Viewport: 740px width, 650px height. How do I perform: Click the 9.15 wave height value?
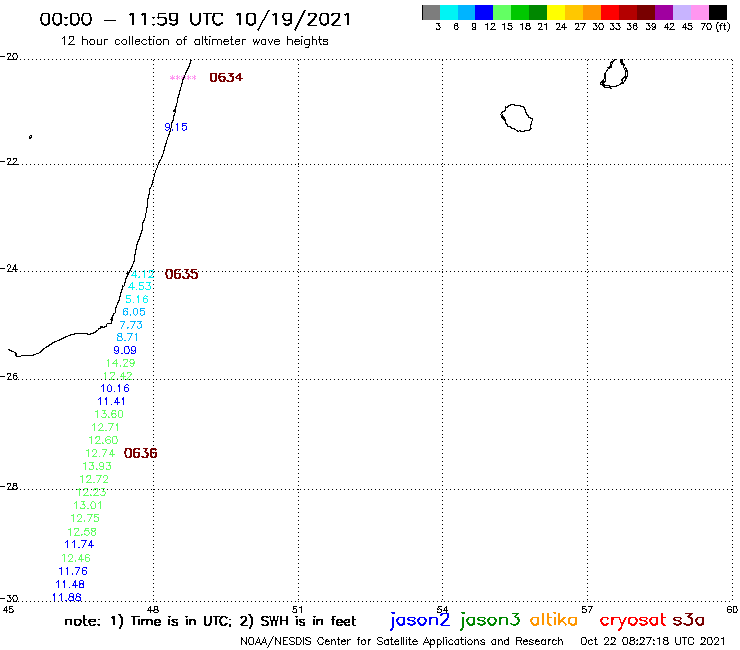[176, 127]
